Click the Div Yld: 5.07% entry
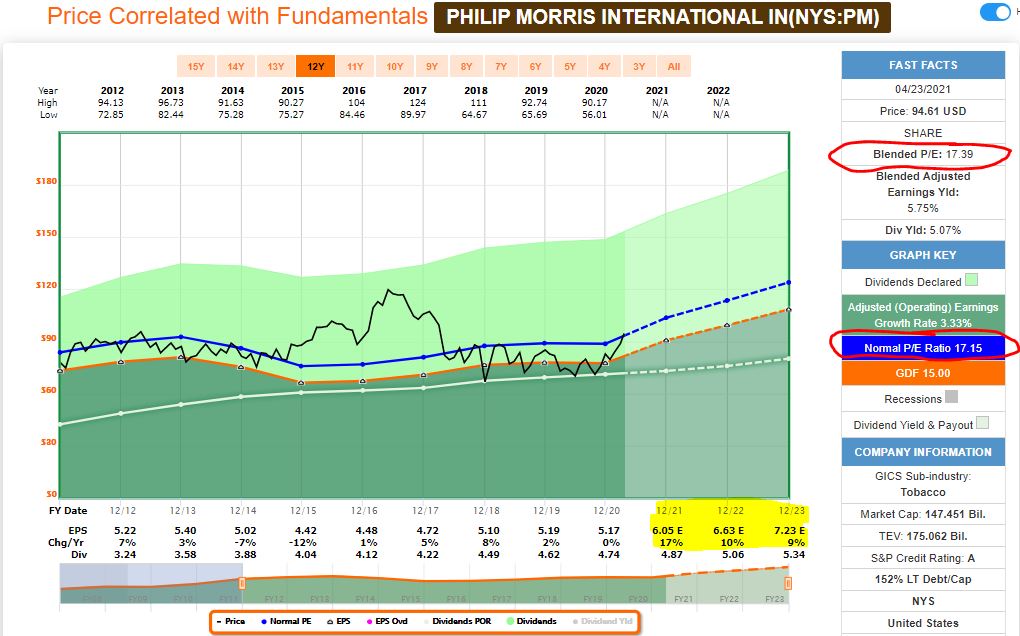Screen dimensions: 1020x636 (923, 230)
